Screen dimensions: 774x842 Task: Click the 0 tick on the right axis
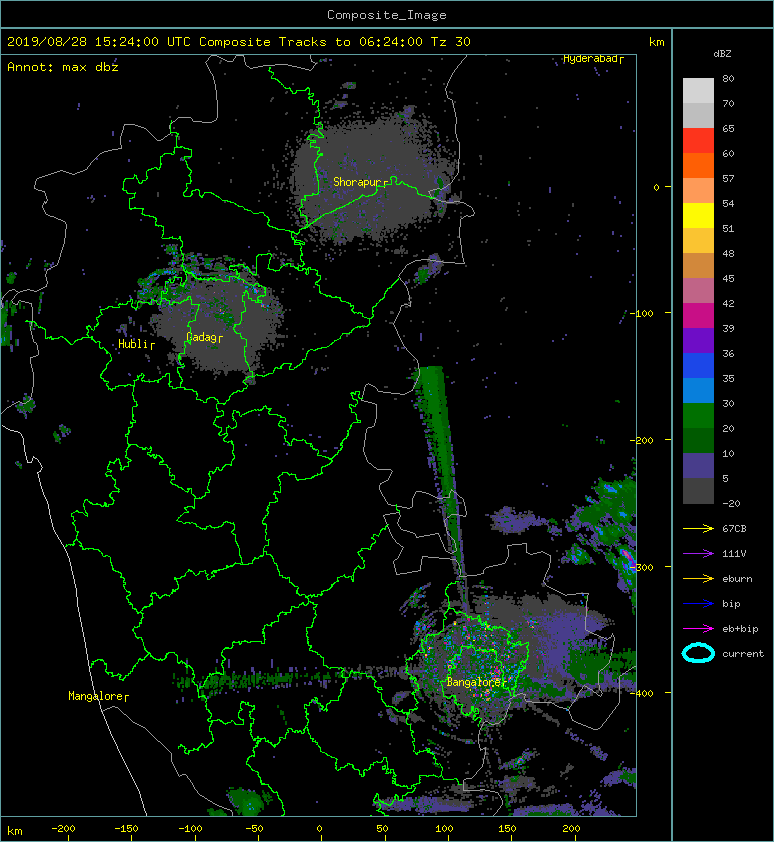point(656,187)
